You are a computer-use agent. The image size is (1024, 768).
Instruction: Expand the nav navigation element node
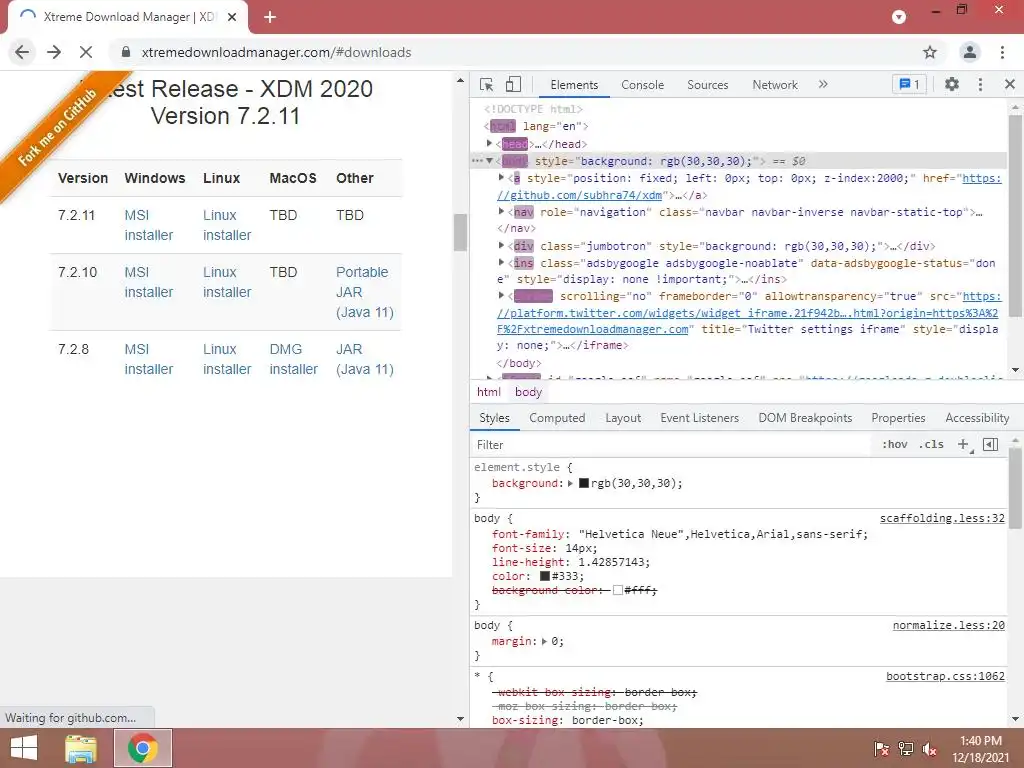pyautogui.click(x=502, y=212)
